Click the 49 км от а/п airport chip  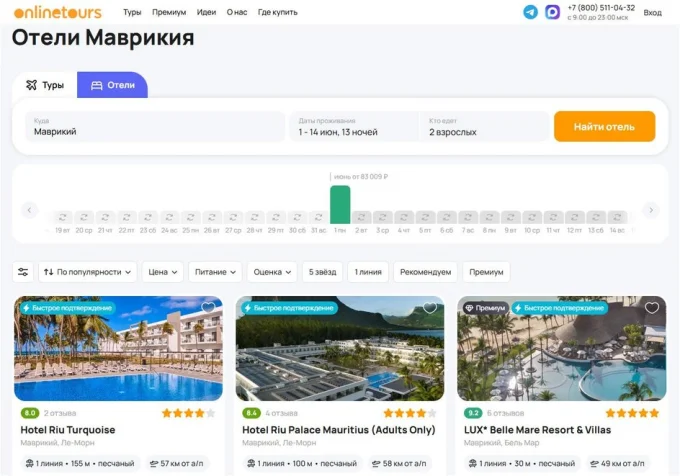(x=618, y=463)
